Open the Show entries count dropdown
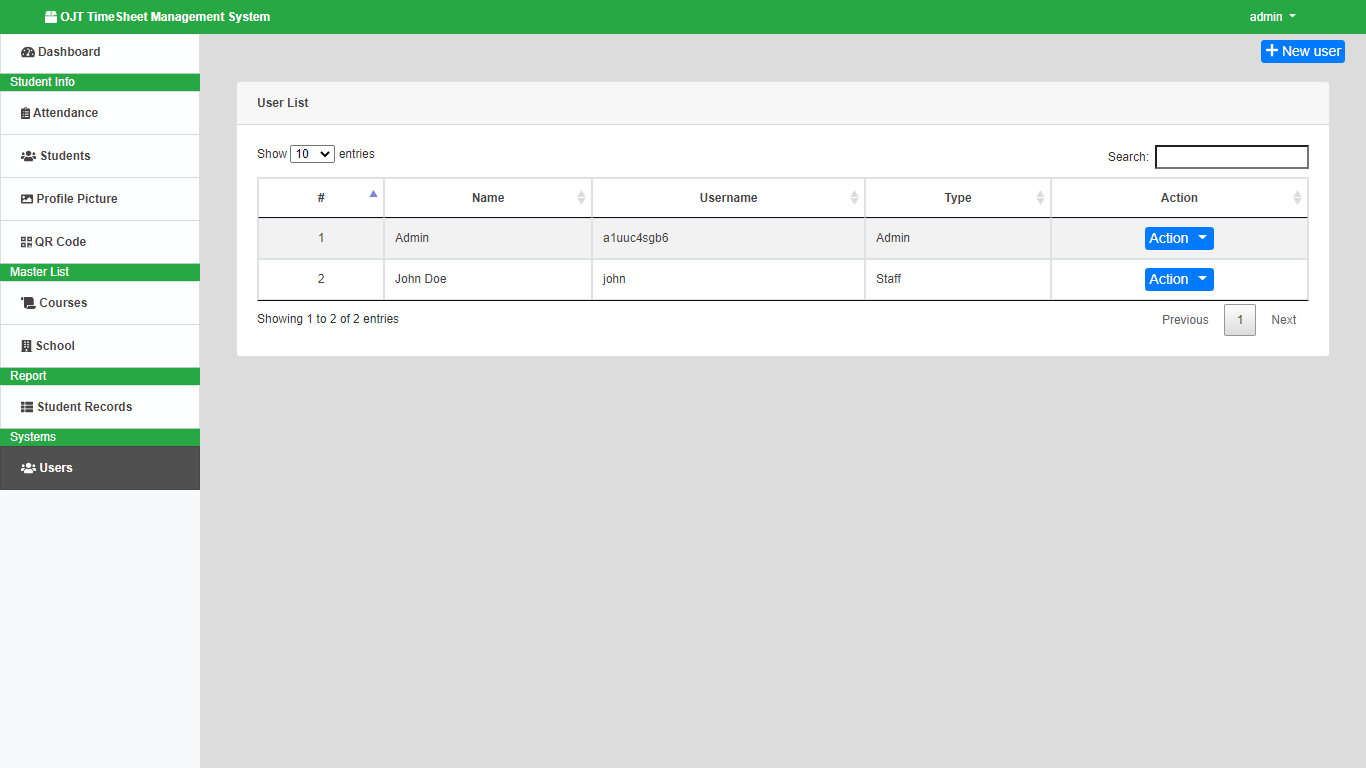Viewport: 1366px width, 768px height. point(312,154)
